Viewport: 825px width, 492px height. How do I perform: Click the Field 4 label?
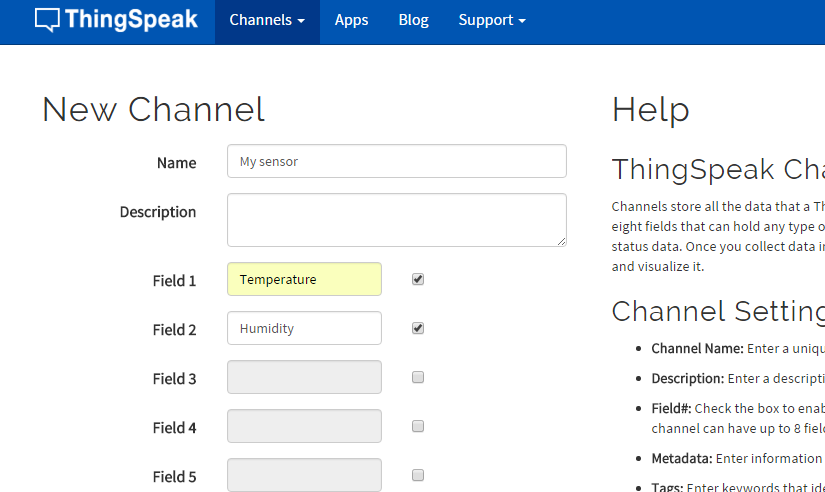point(174,427)
